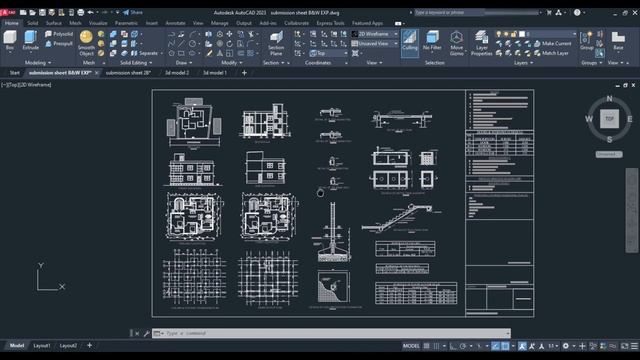Toggle object snap tracking in status bar
This screenshot has width=640, height=360.
click(495, 346)
